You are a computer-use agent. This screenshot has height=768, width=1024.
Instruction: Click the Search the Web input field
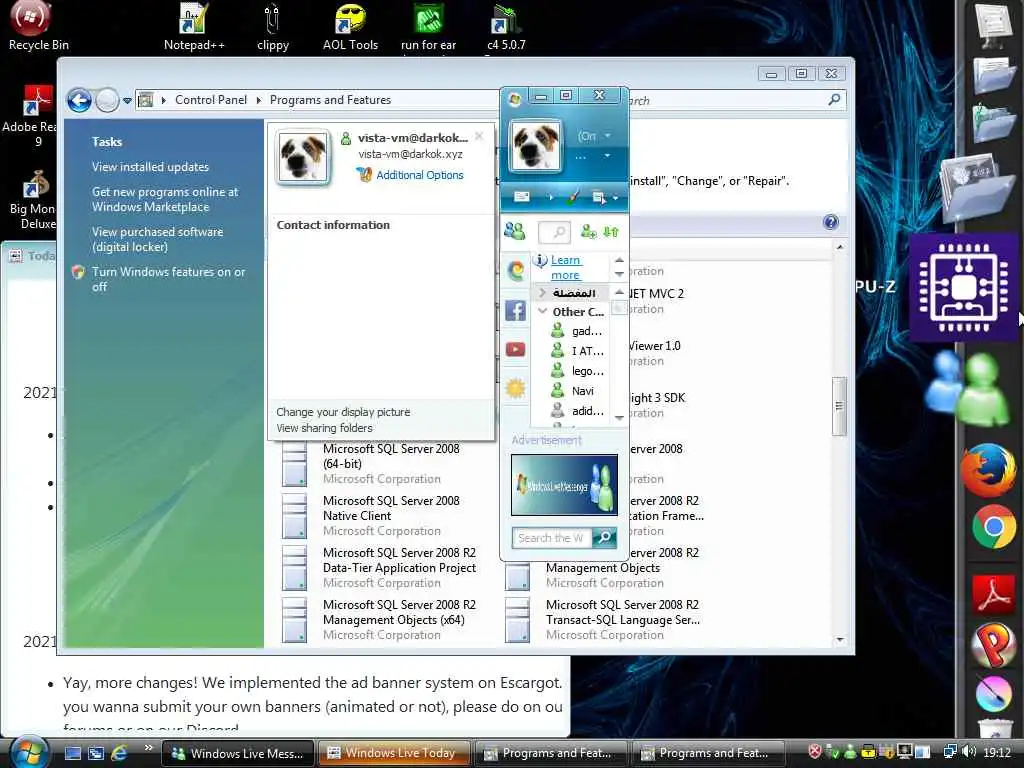551,538
